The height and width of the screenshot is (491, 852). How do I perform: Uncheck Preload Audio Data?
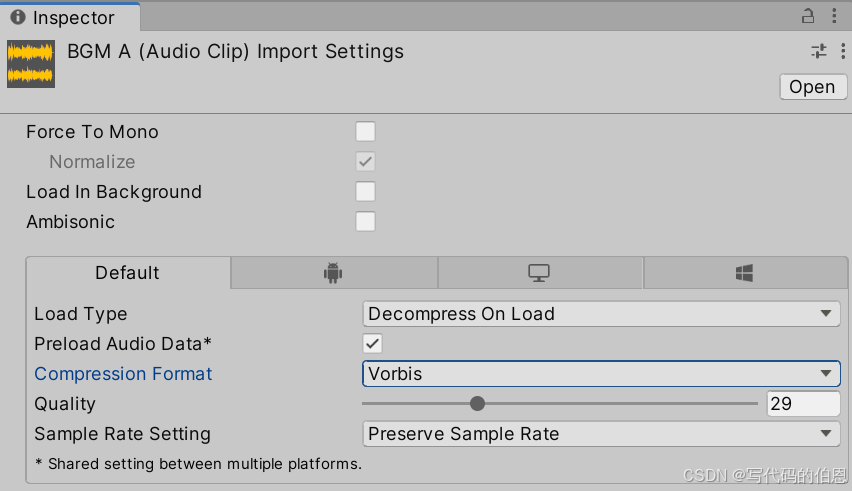(x=372, y=344)
